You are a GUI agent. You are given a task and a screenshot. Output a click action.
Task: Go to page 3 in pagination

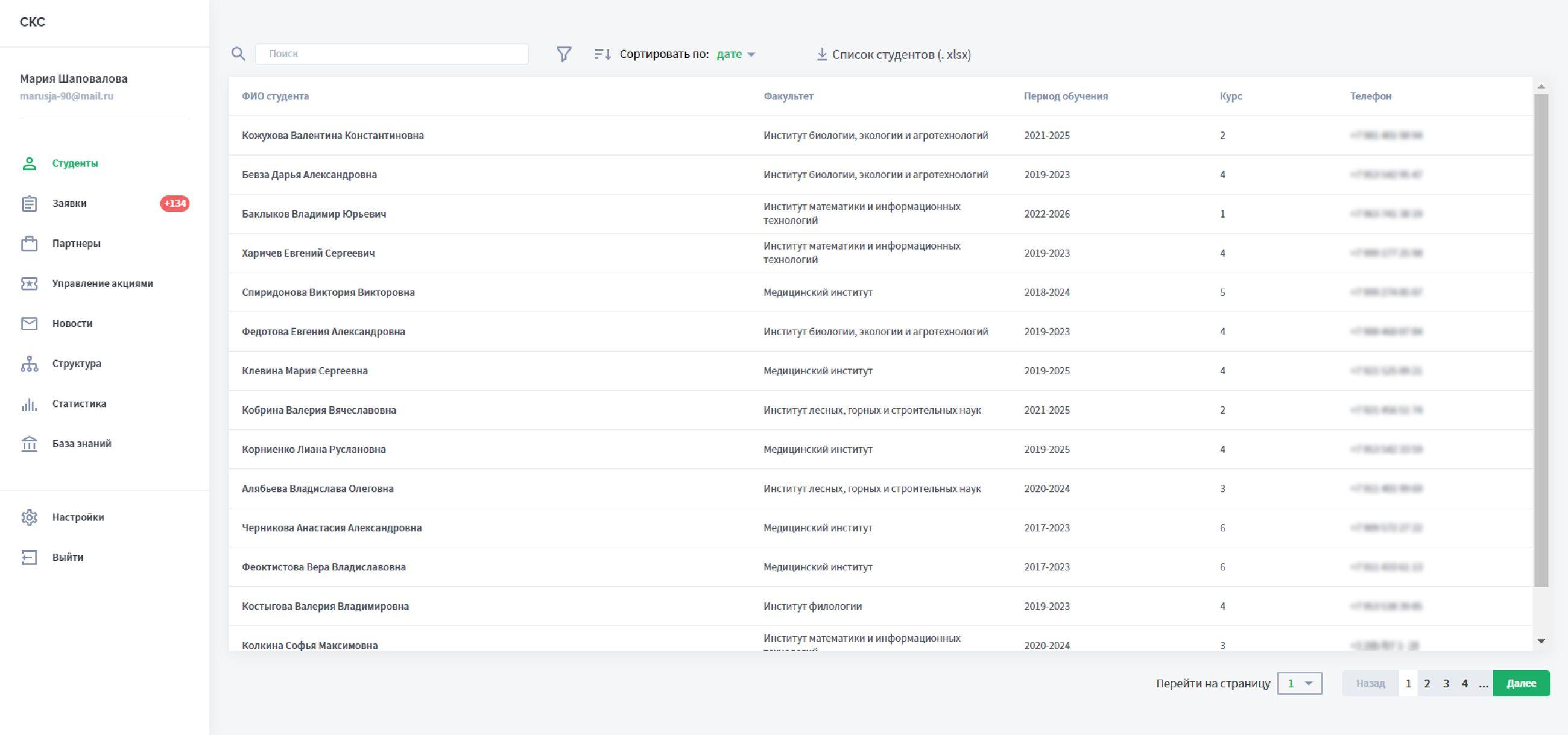1446,683
